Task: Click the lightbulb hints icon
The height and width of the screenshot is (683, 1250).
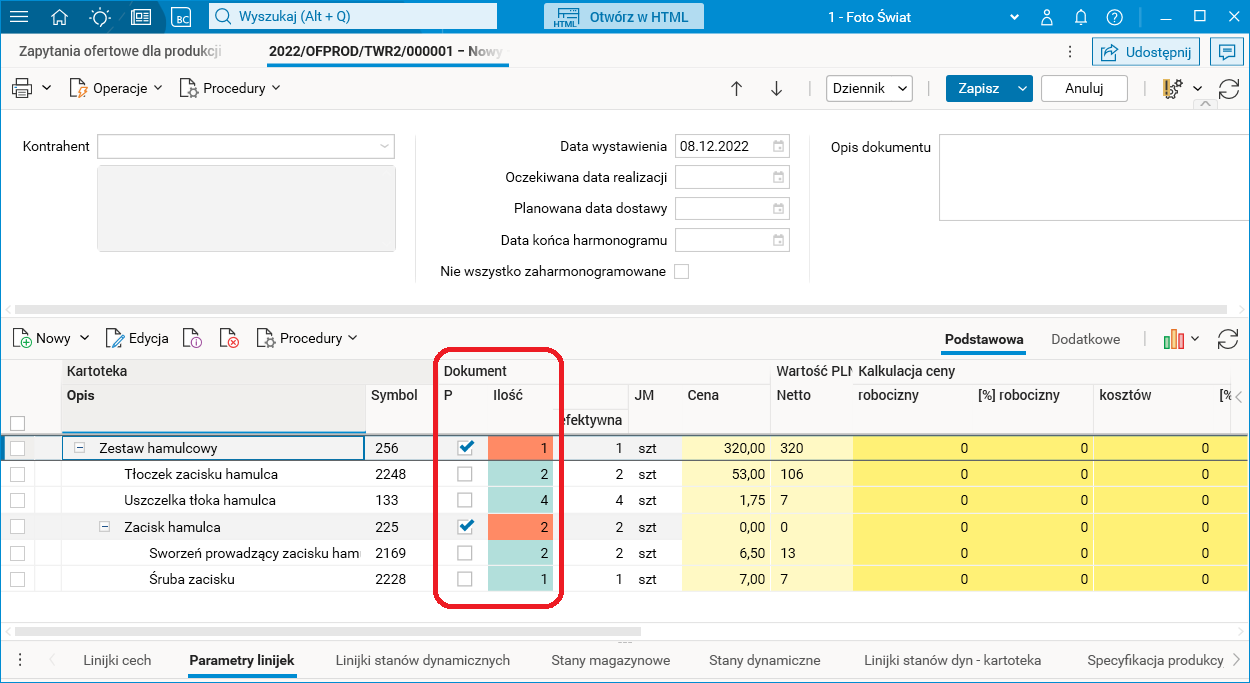Action: pos(100,17)
